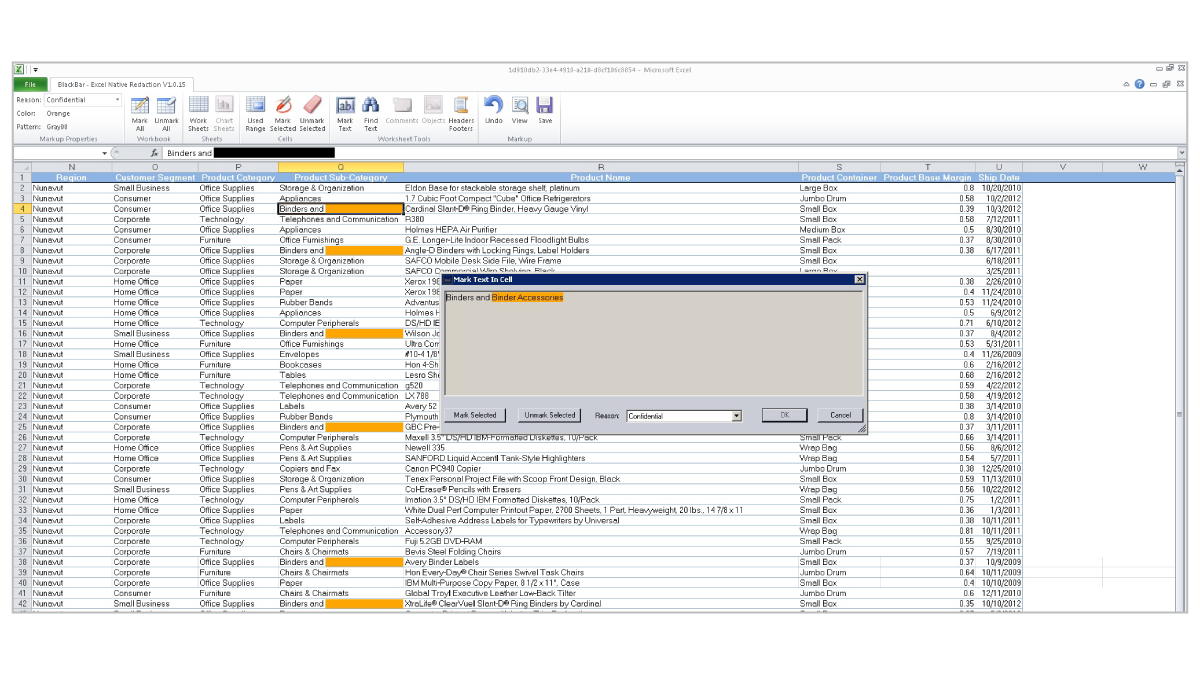Click the 'Avery Binder Labels' cell
This screenshot has height=675, width=1200.
click(x=601, y=562)
